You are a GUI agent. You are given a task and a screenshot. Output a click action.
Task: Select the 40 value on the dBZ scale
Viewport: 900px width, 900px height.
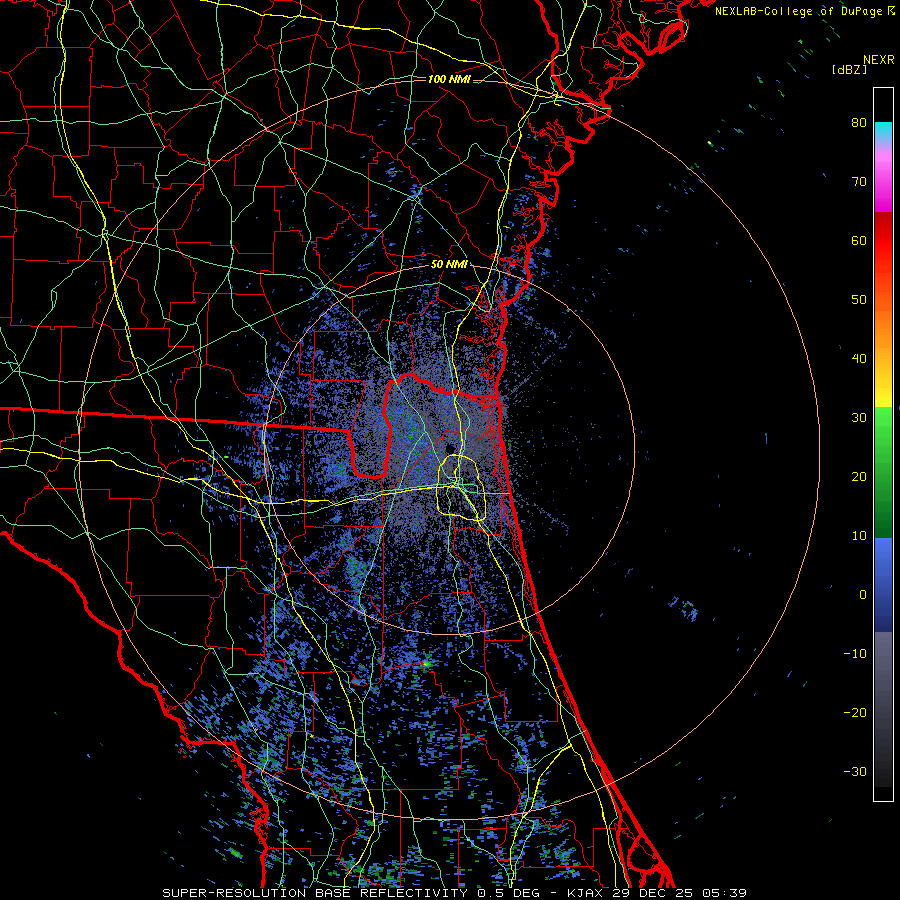[859, 359]
